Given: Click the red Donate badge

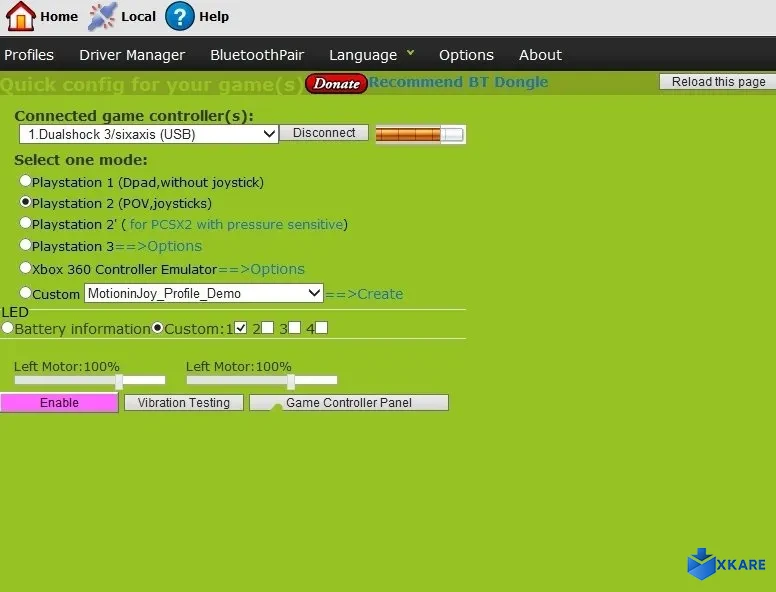Looking at the screenshot, I should point(336,83).
